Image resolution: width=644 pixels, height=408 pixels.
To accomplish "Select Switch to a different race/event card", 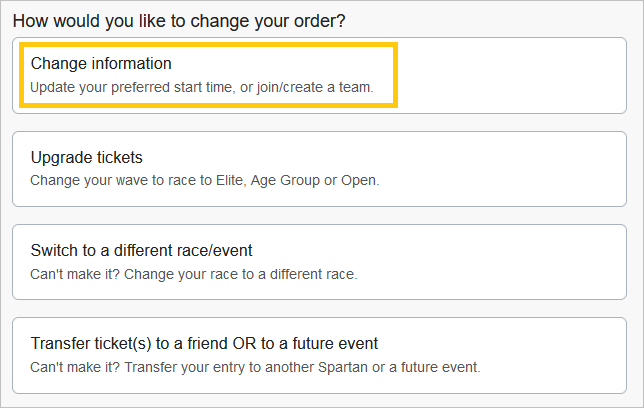I will coord(320,262).
